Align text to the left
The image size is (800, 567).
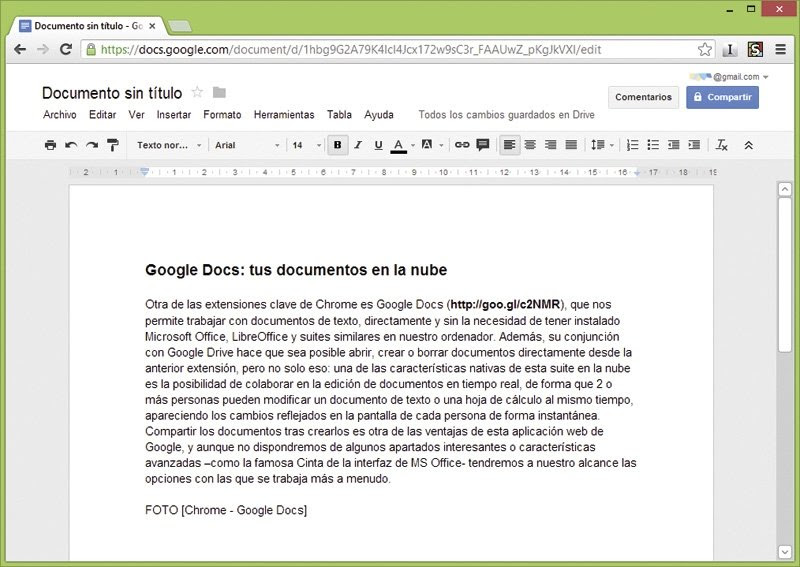pyautogui.click(x=509, y=145)
